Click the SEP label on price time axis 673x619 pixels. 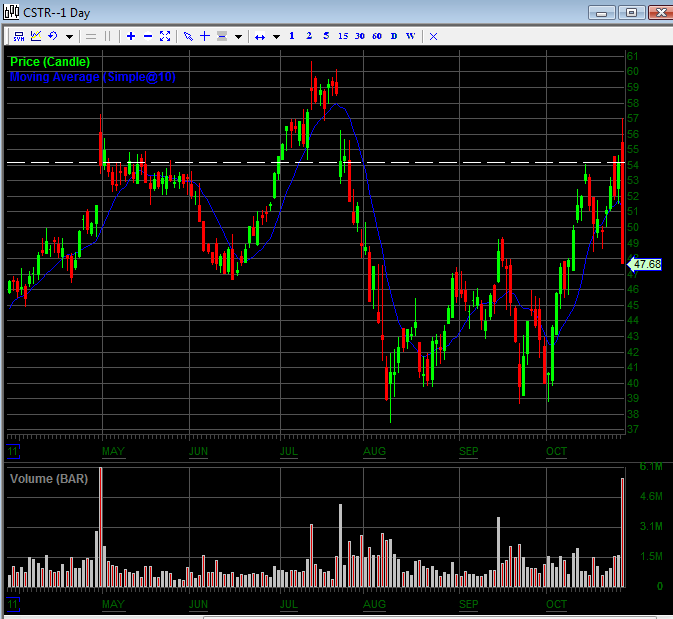pyautogui.click(x=469, y=452)
